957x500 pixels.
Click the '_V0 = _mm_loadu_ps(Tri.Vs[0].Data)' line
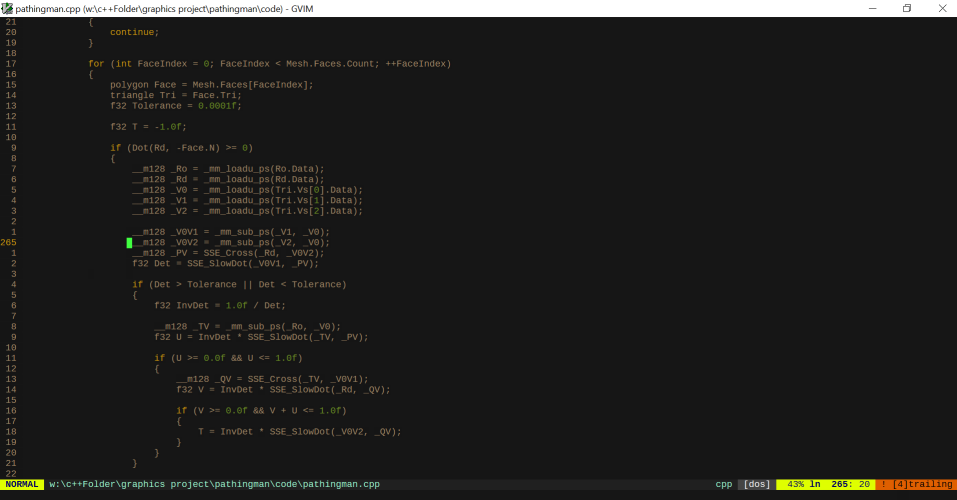click(x=247, y=190)
